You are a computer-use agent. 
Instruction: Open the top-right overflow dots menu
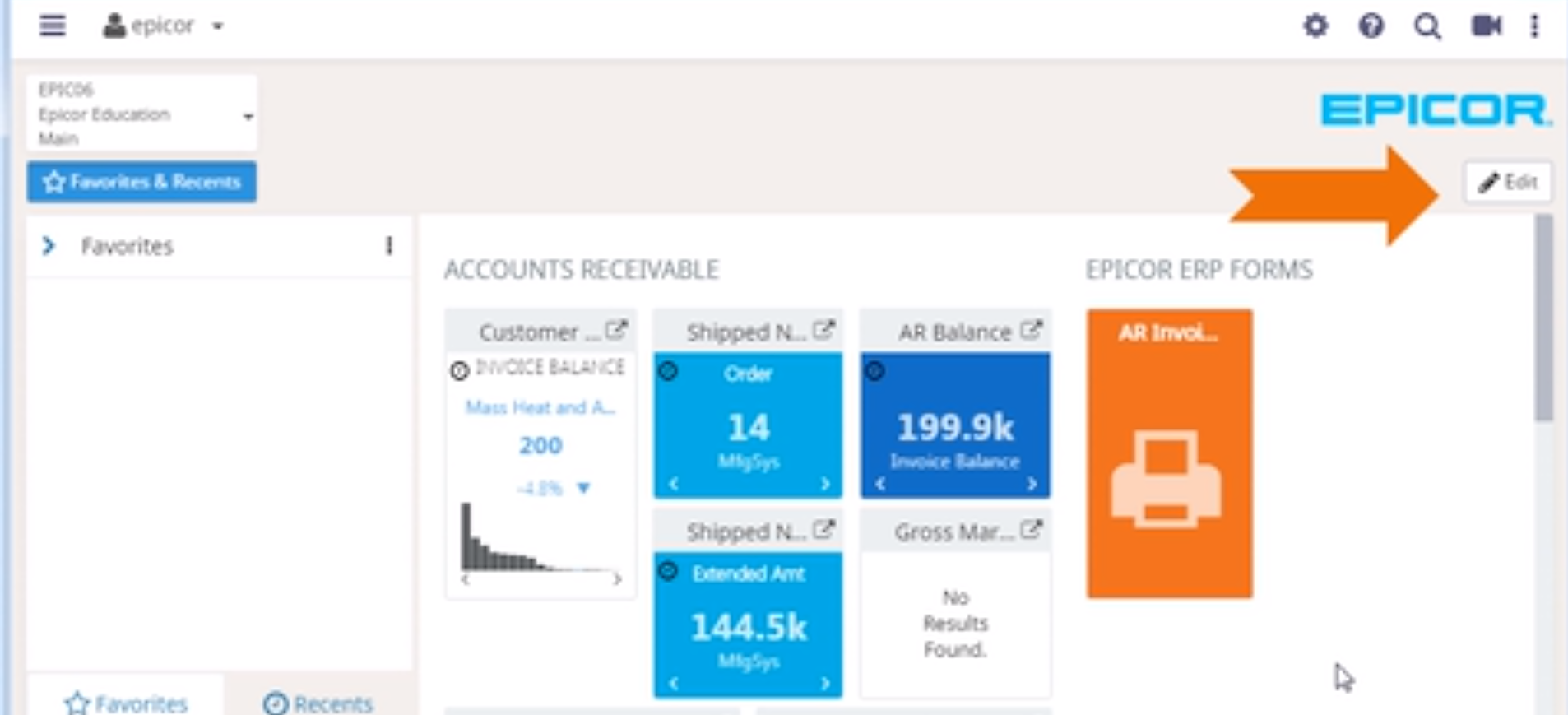(x=1534, y=26)
